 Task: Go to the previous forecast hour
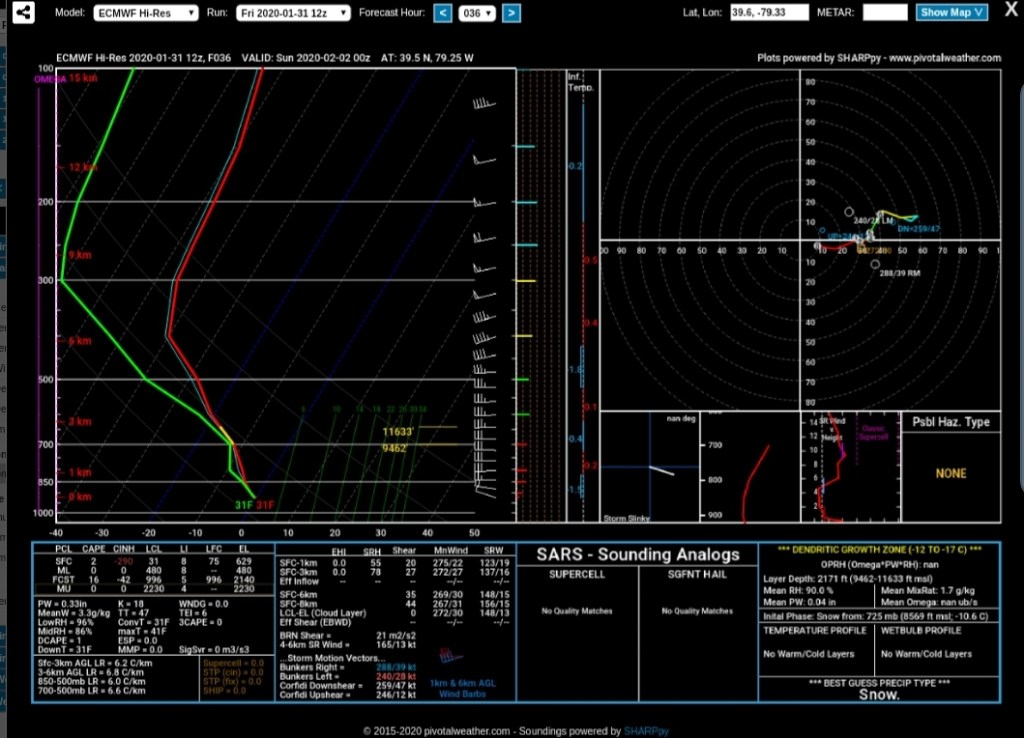click(x=443, y=13)
